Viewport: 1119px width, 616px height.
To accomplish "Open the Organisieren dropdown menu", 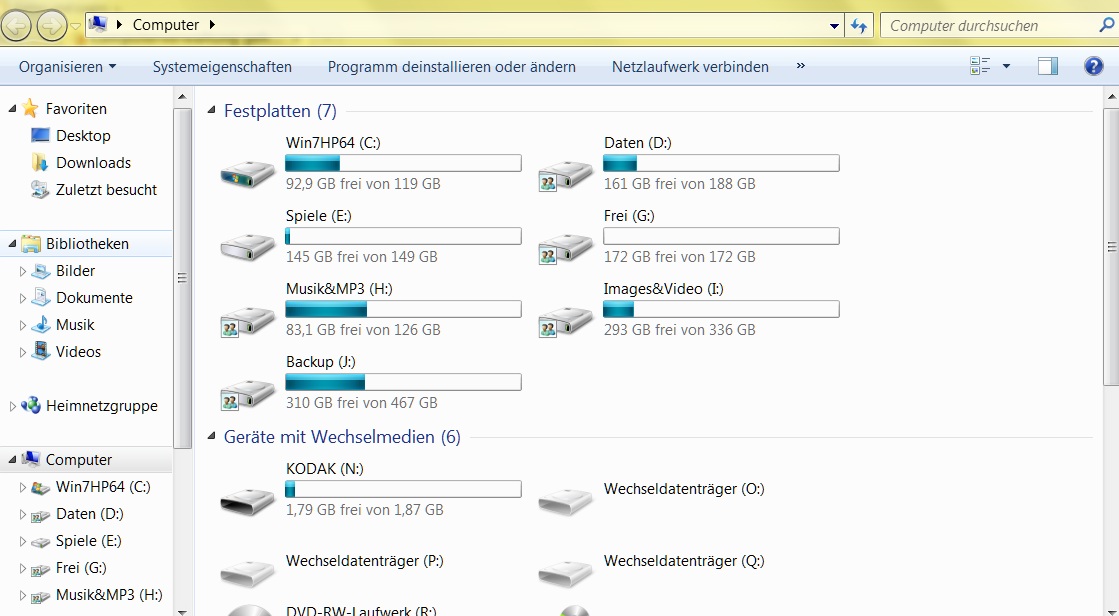I will pos(67,66).
